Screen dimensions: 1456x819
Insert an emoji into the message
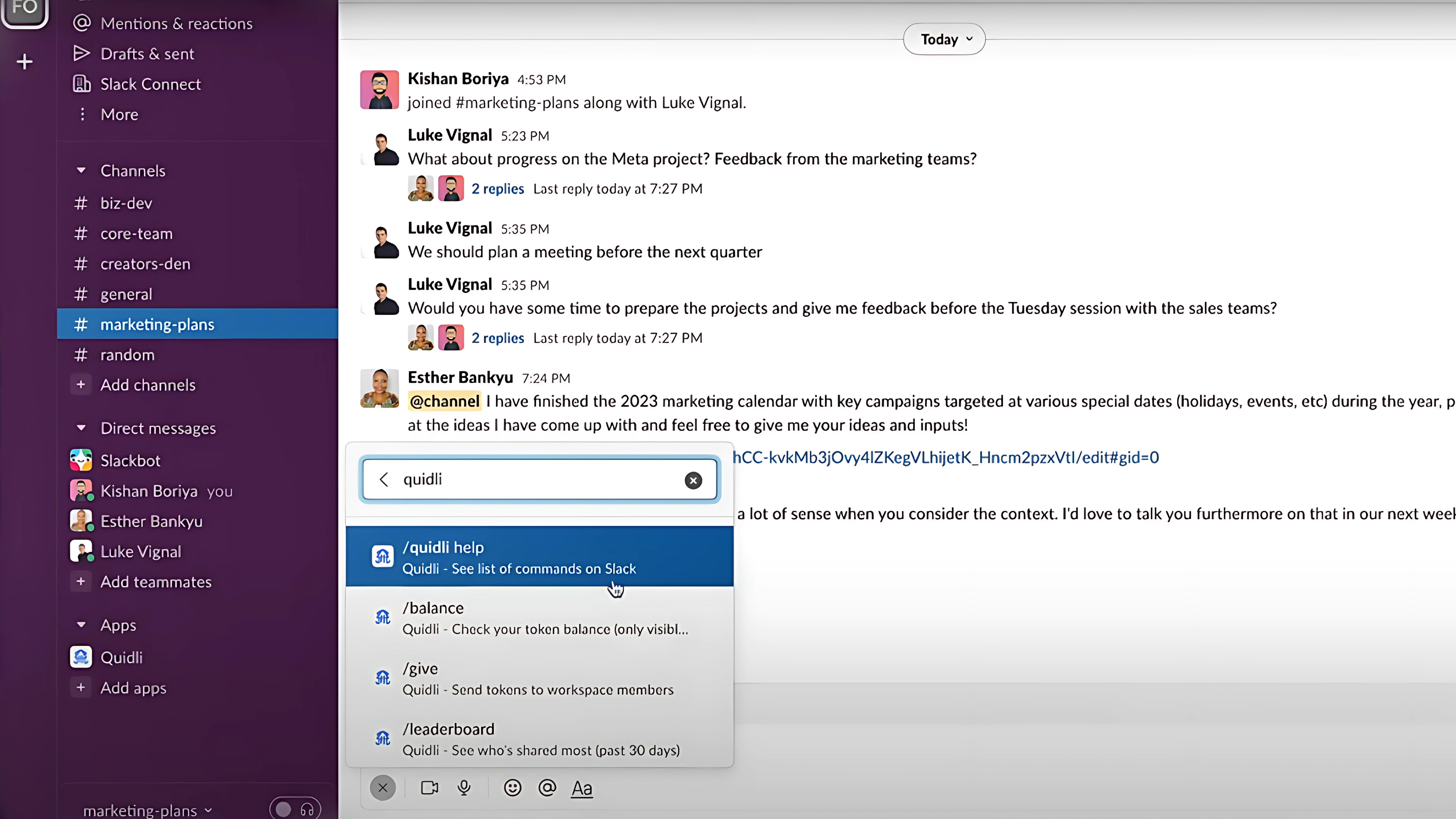click(x=512, y=787)
